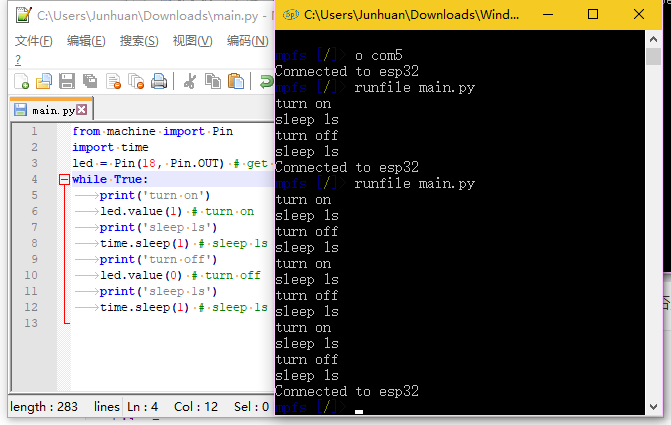Maximize the mpfs terminal window
Viewport: 671px width, 425px height.
pos(593,15)
